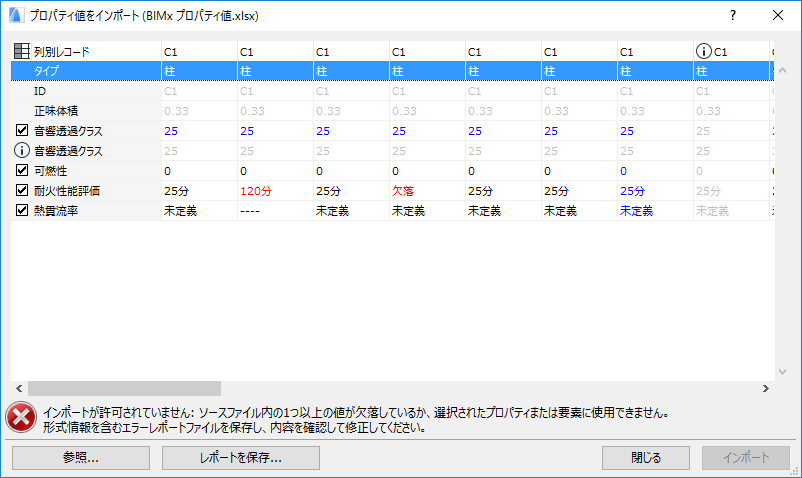Screen dimensions: 802x478
Task: Close the import dialog with the X button
Action: [x=778, y=15]
